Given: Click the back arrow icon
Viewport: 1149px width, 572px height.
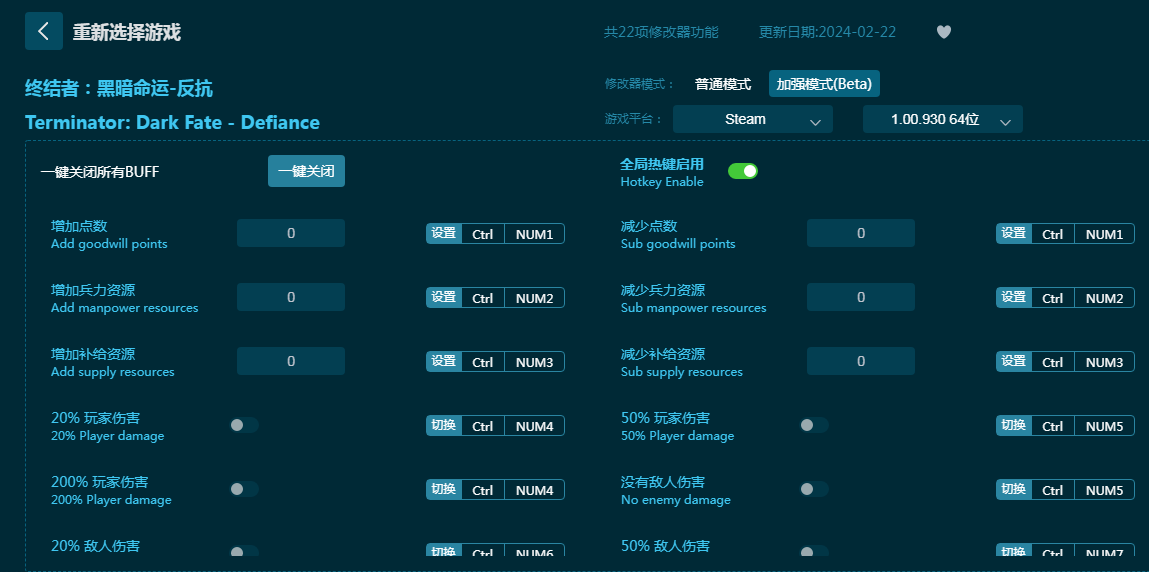Looking at the screenshot, I should [x=44, y=31].
